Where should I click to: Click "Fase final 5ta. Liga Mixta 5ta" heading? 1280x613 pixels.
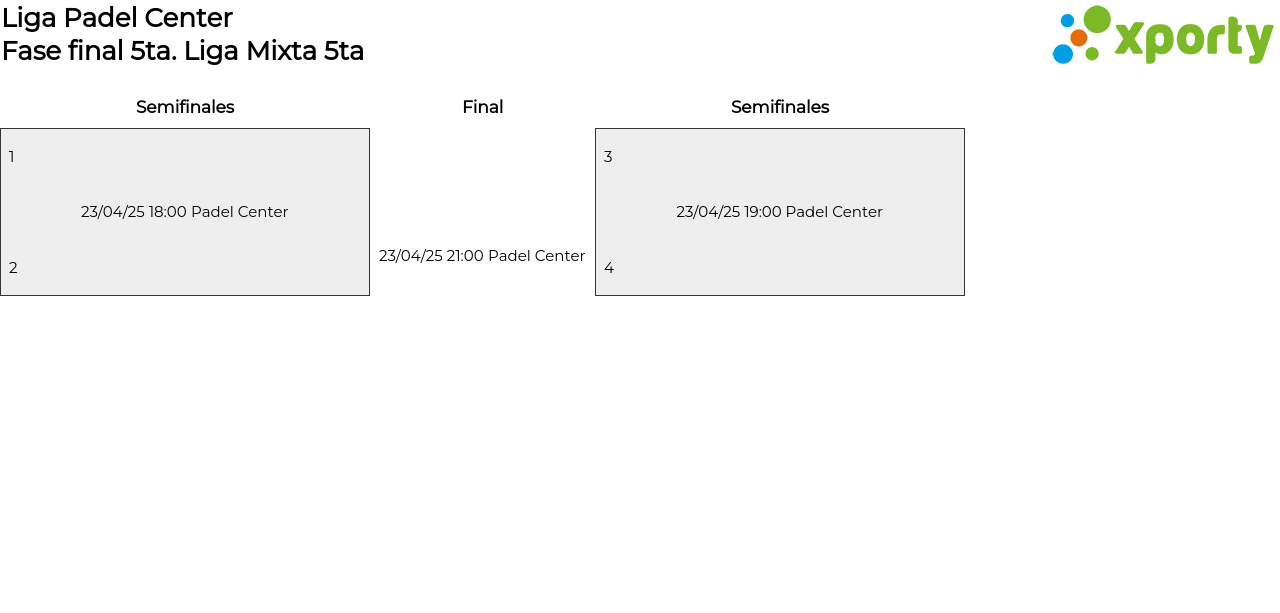pos(183,51)
